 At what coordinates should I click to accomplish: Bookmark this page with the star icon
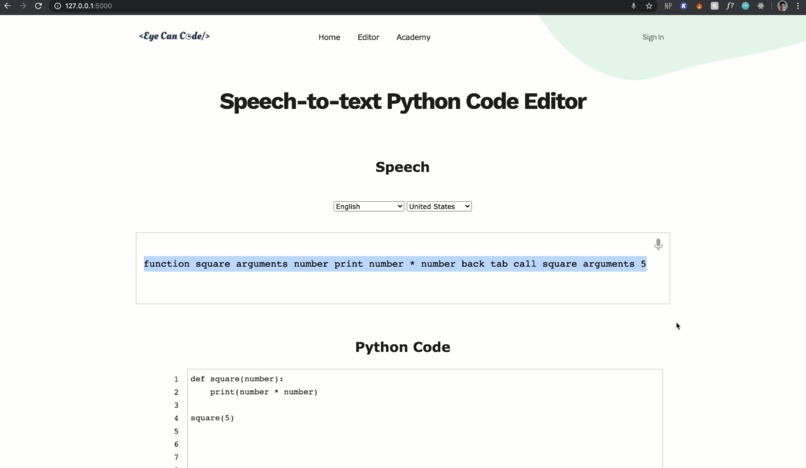(x=649, y=6)
